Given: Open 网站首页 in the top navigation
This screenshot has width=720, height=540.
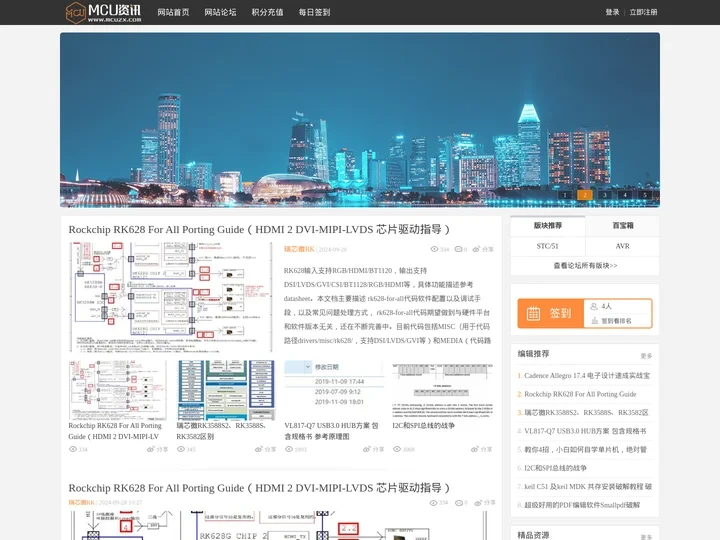Looking at the screenshot, I should [173, 12].
